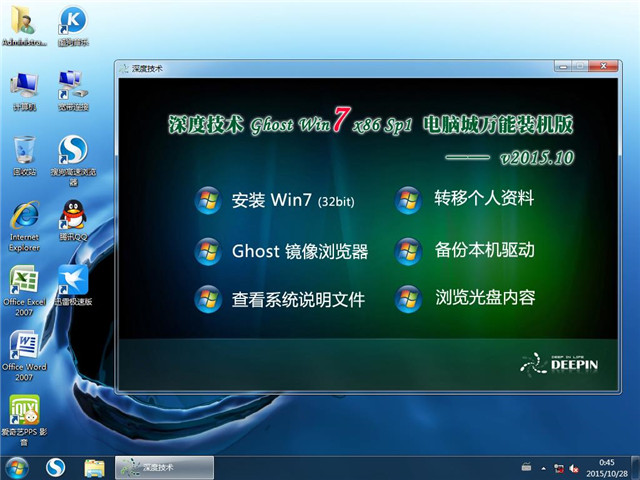Screen dimensions: 640x480
Task: Click the Windows orb beside 浏览光盘内容
Action: coord(408,299)
